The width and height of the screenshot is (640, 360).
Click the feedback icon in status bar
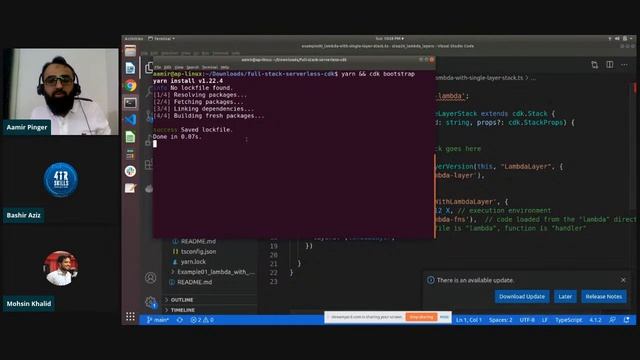[612, 320]
